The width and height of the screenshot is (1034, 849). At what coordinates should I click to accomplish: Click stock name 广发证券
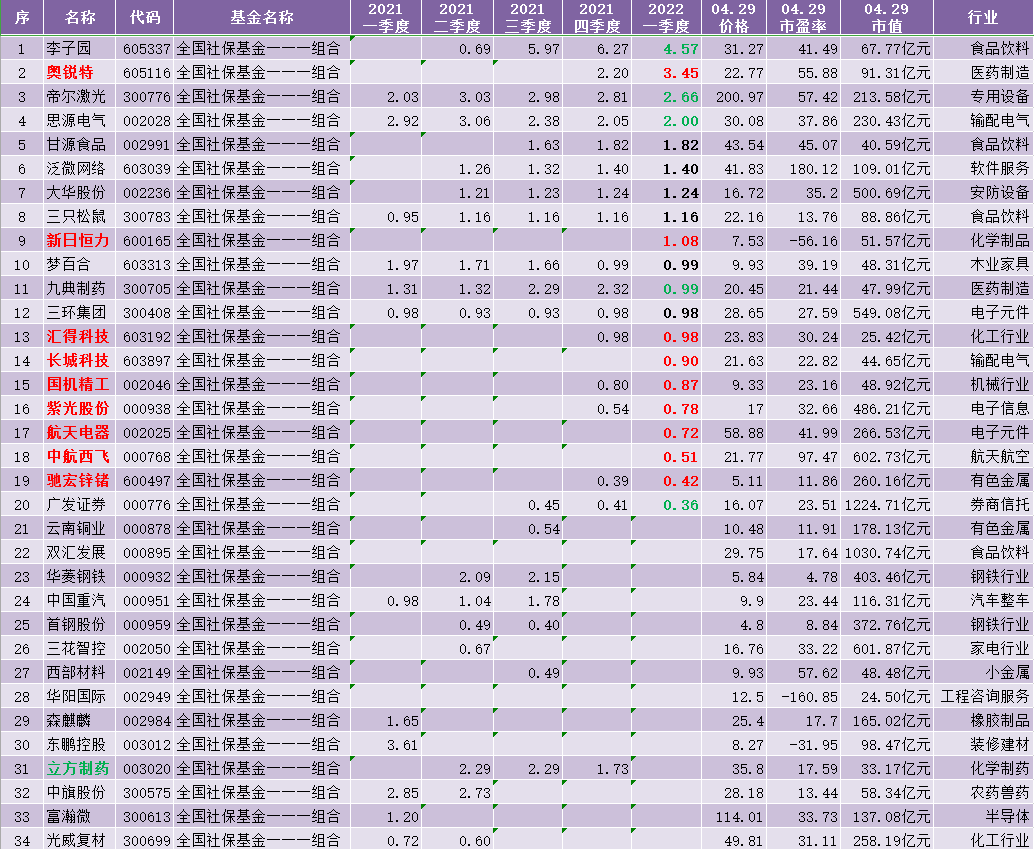[x=76, y=505]
